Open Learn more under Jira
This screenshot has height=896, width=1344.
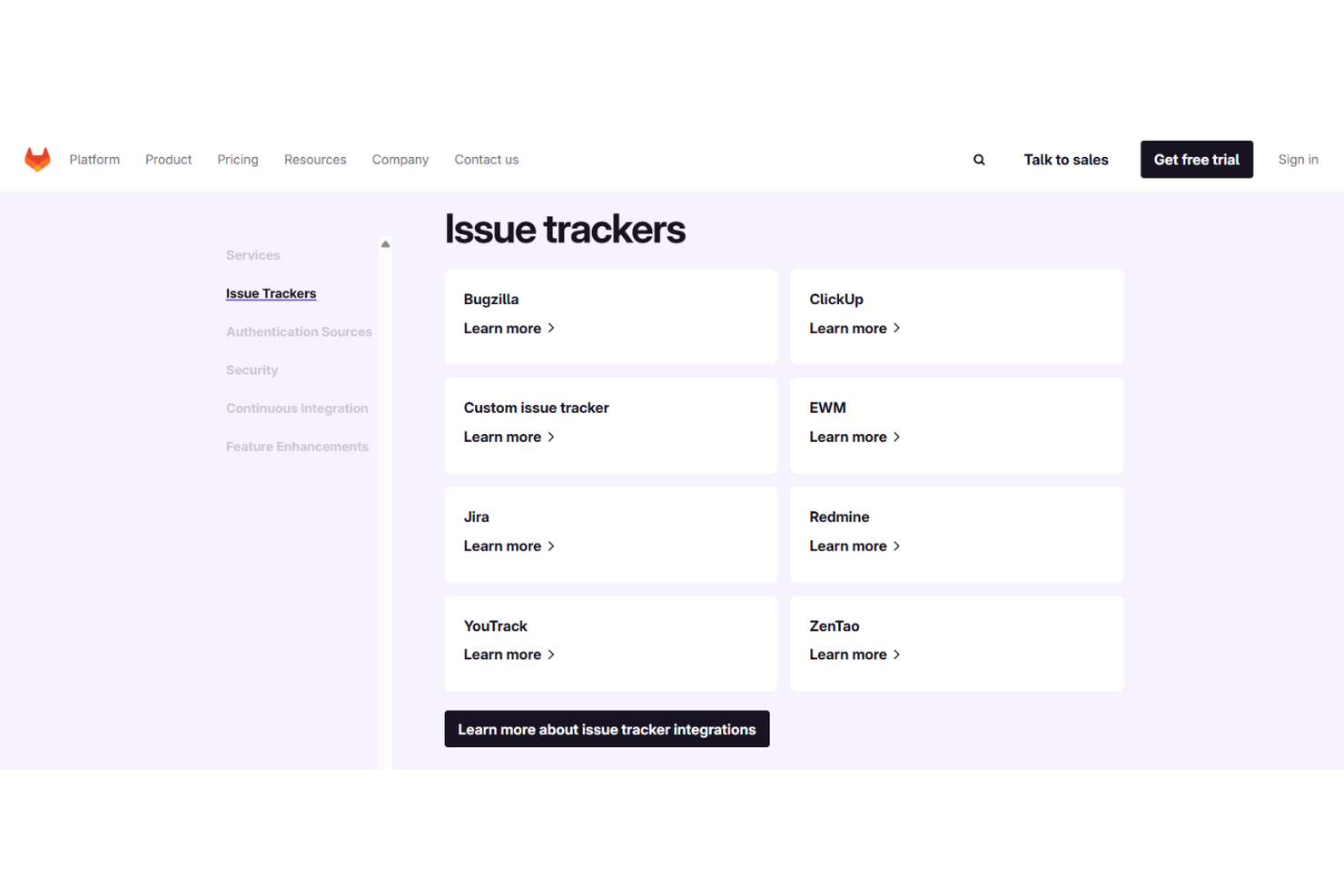(x=502, y=546)
